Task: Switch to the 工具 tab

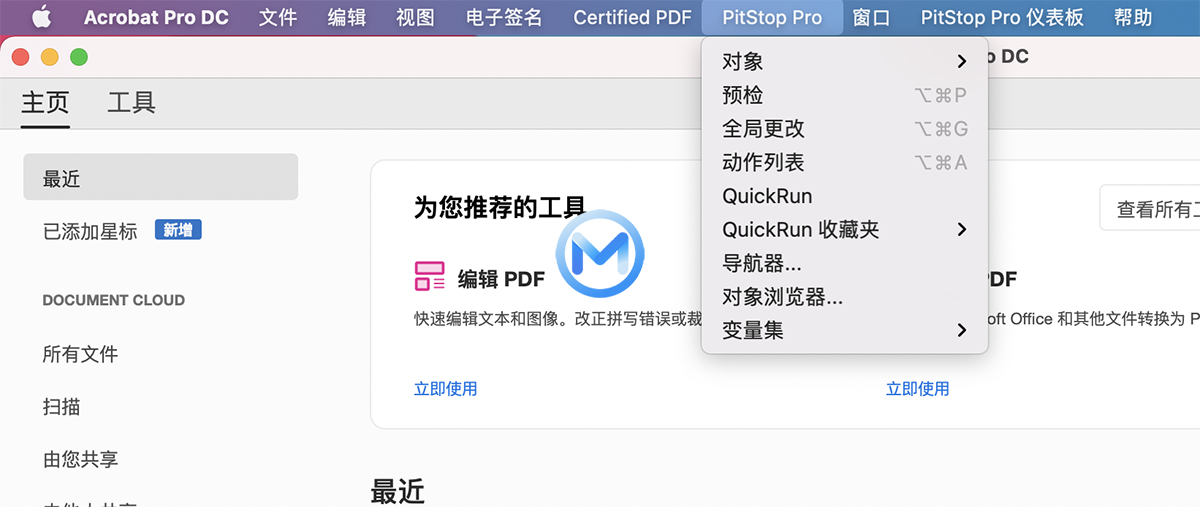Action: [132, 102]
